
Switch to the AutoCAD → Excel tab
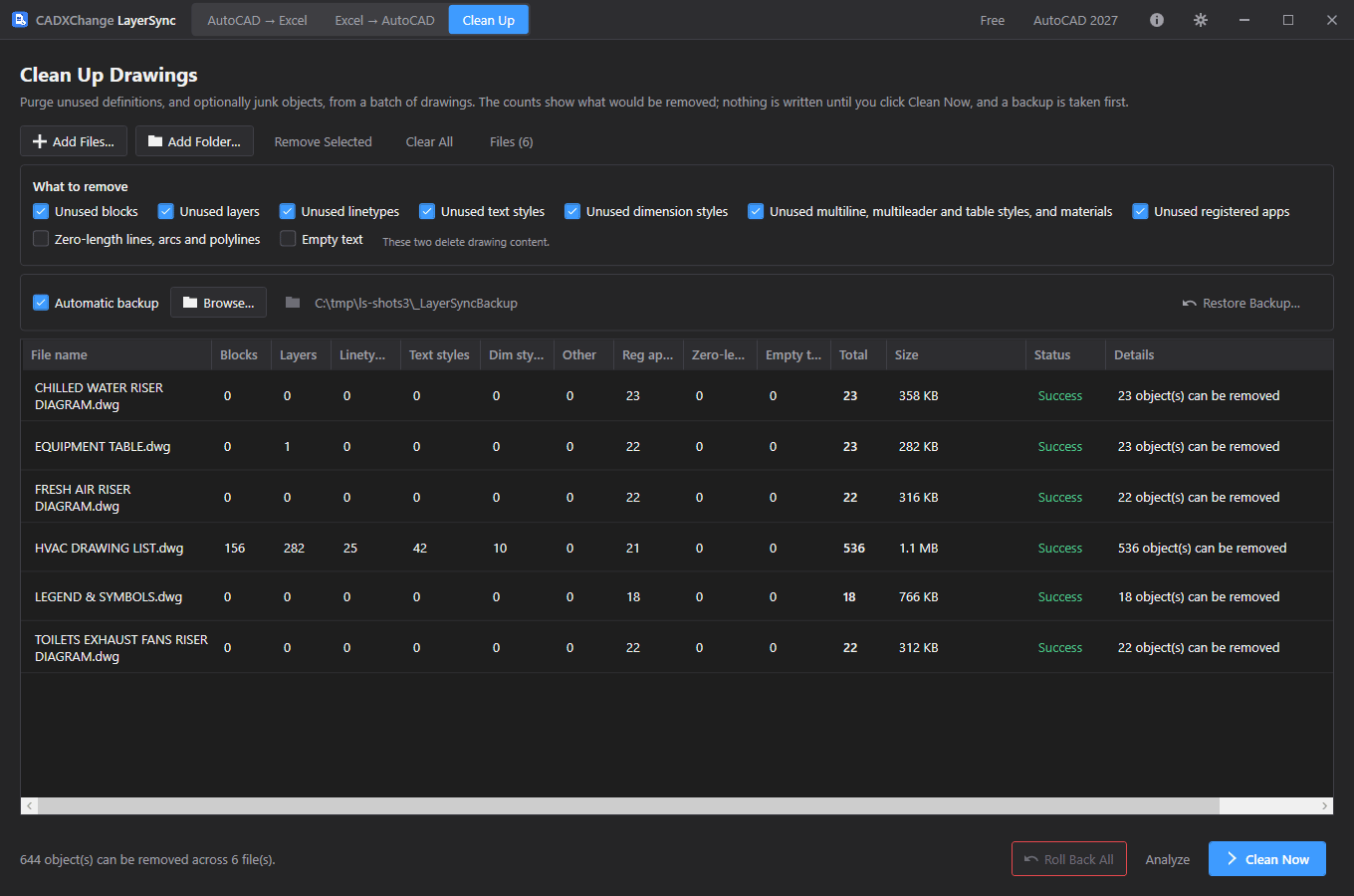click(x=257, y=20)
